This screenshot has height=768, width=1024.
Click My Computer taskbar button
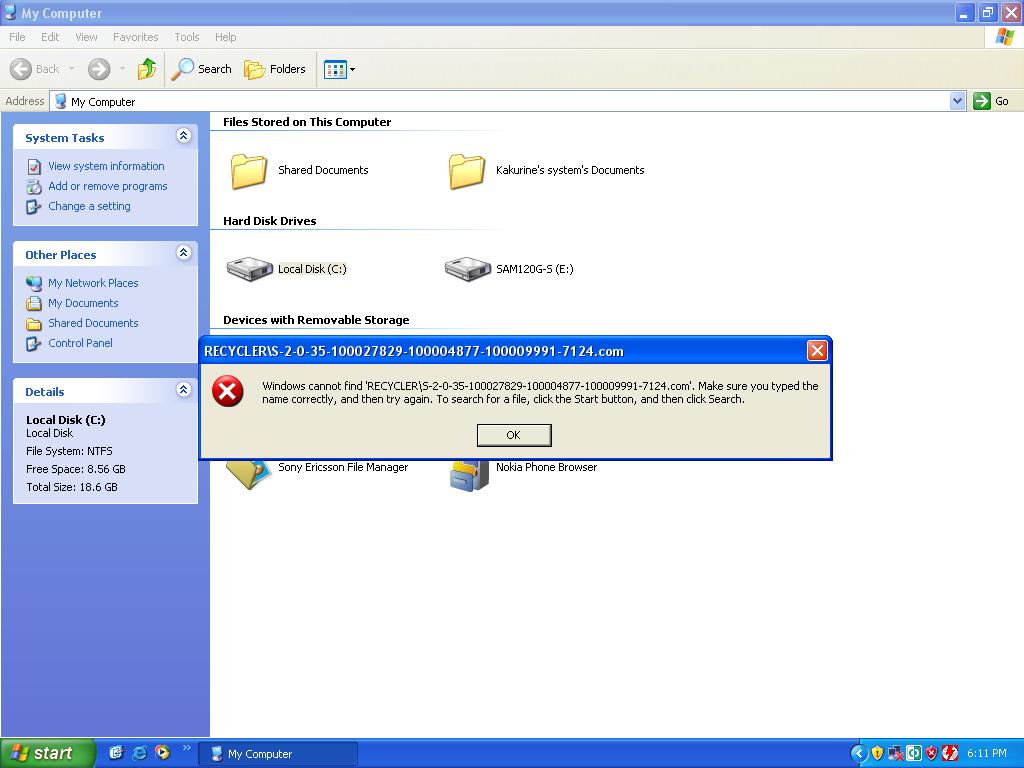tap(278, 754)
